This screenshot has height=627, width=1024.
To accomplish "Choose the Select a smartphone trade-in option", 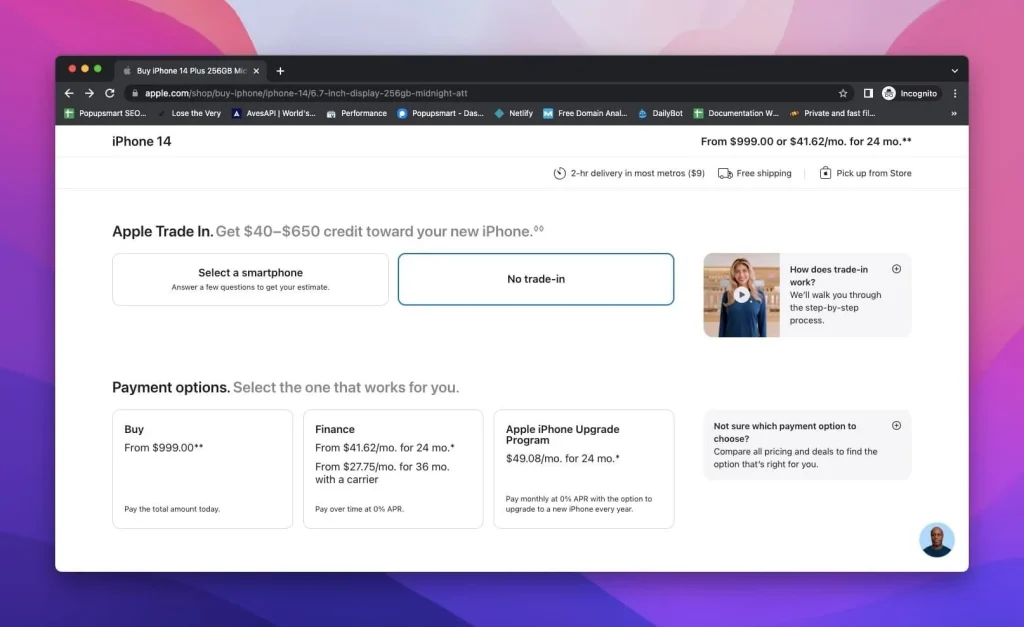I will point(250,279).
